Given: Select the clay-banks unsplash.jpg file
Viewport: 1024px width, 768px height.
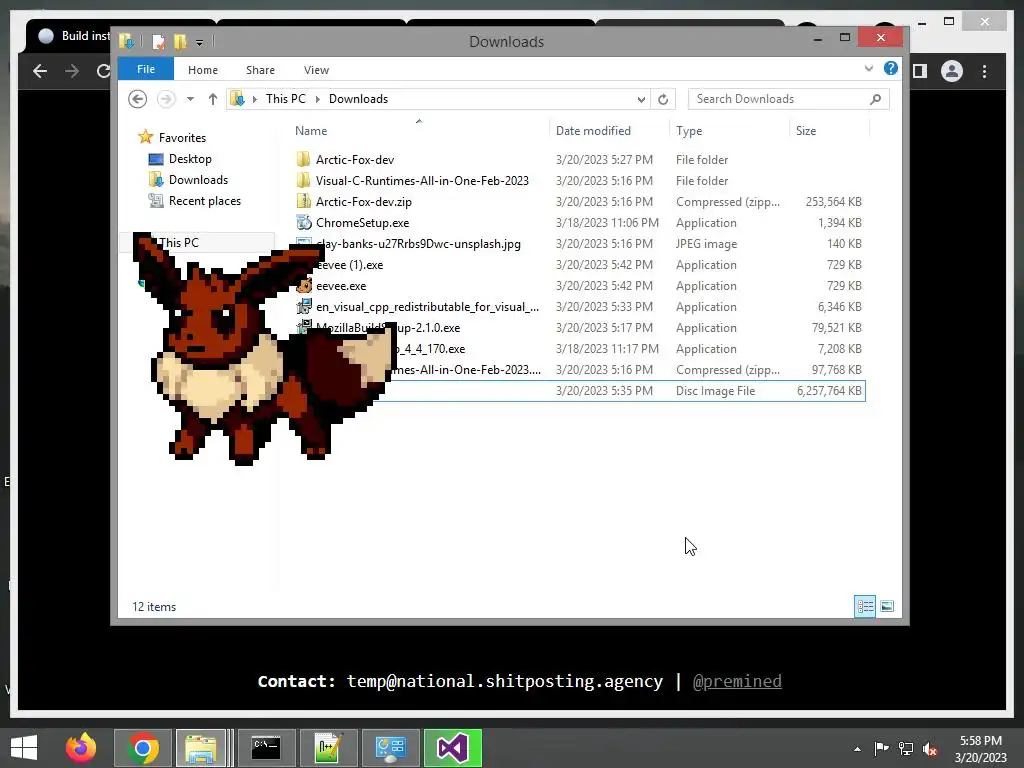Looking at the screenshot, I should [418, 244].
